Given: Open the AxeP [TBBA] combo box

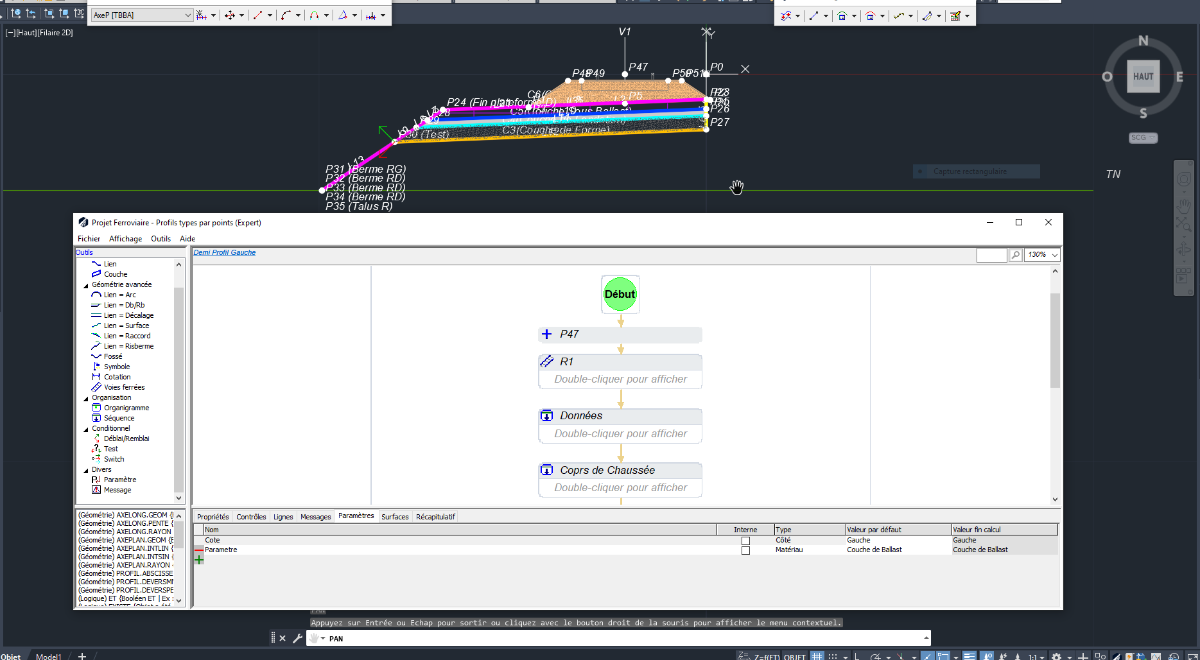Looking at the screenshot, I should (141, 16).
